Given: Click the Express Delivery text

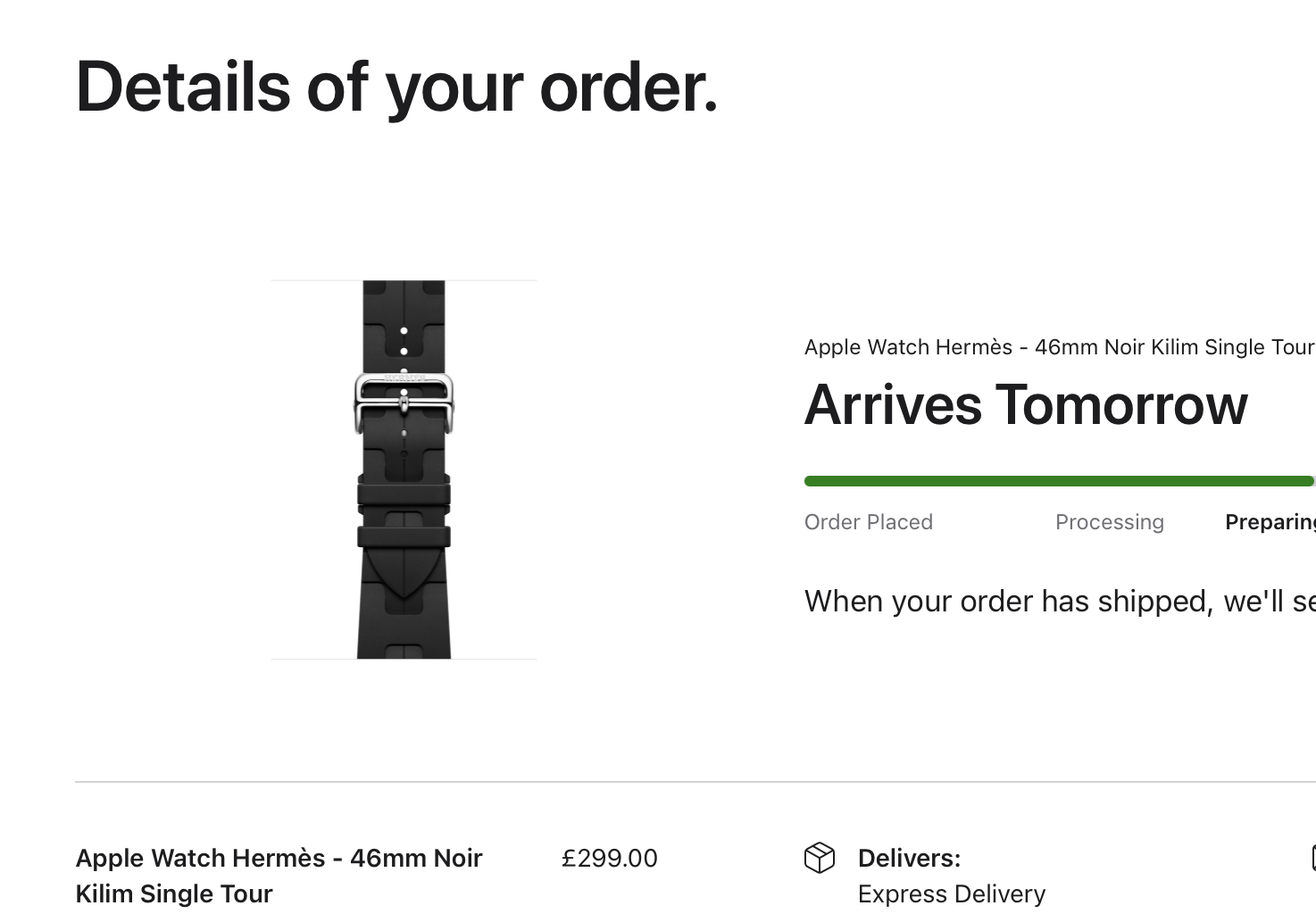Looking at the screenshot, I should tap(951, 894).
